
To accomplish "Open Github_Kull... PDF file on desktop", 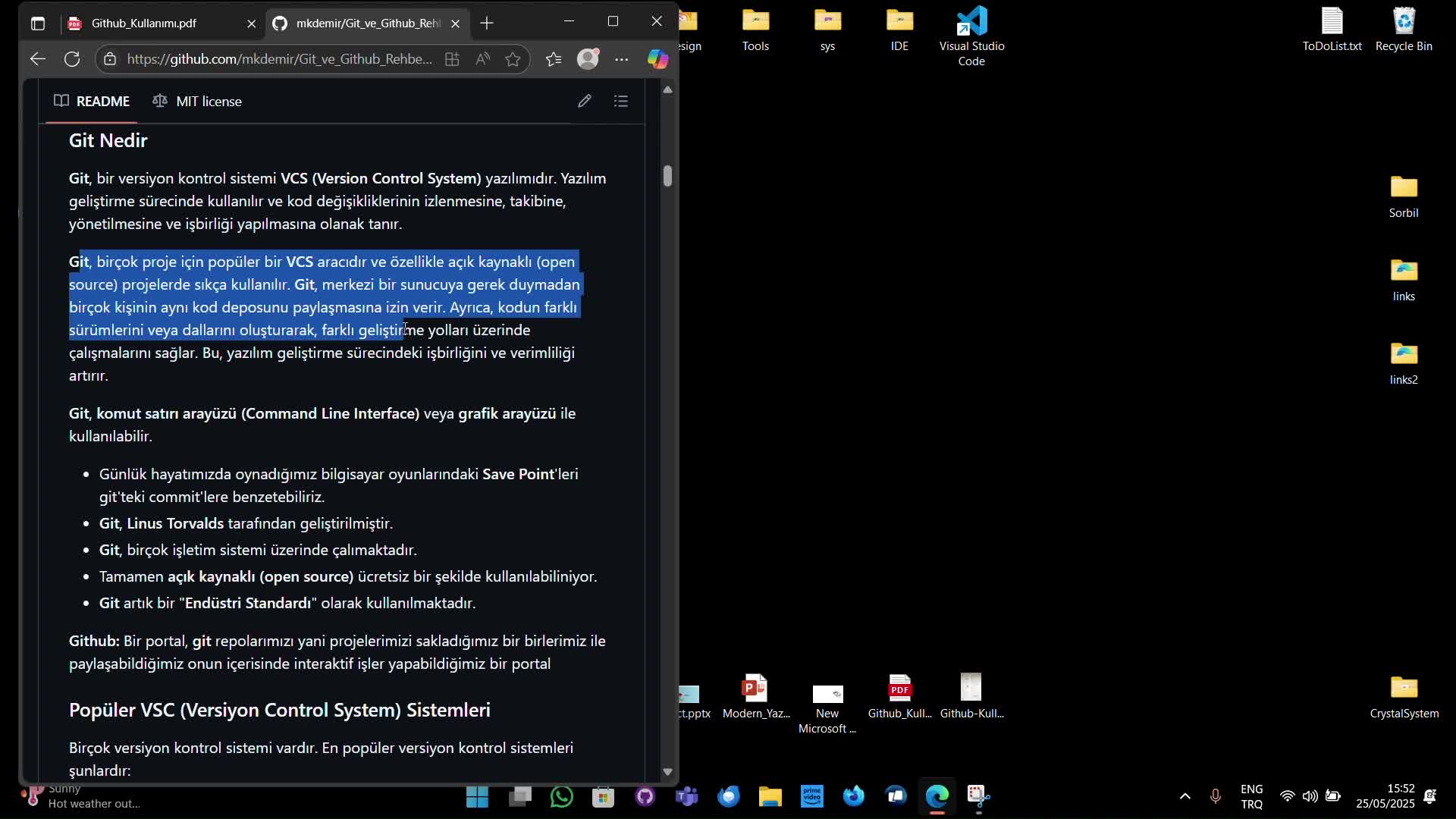I will pos(899,696).
